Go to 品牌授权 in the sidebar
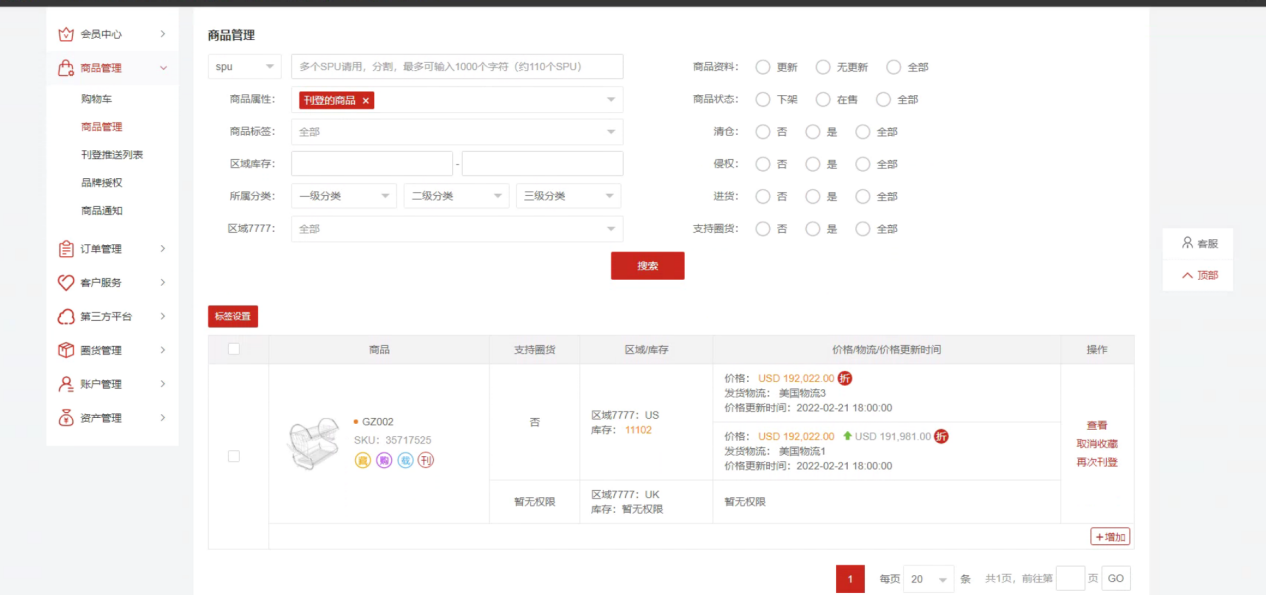The image size is (1266, 595). click(102, 183)
